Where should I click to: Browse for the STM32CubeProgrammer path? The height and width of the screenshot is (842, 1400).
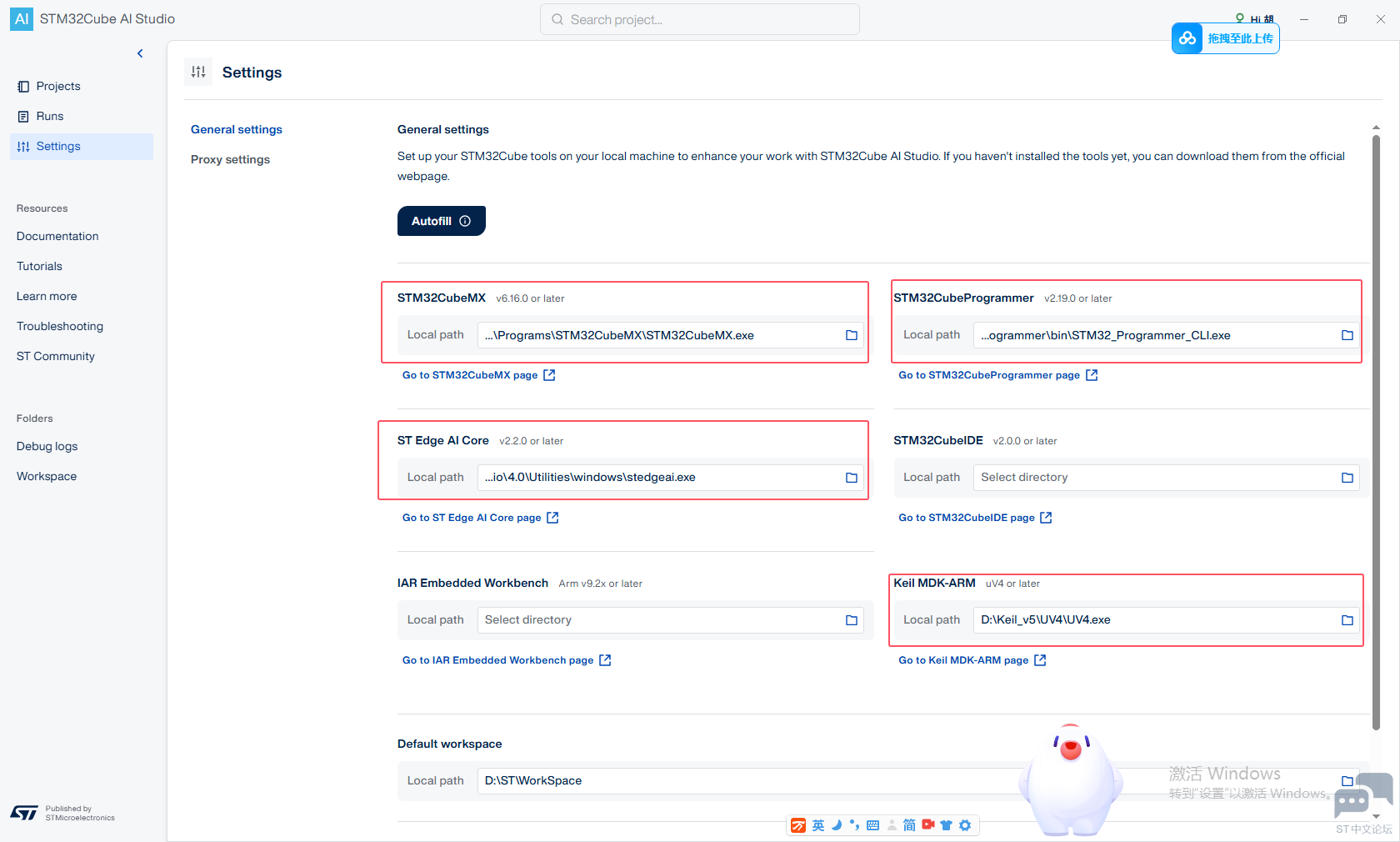pos(1347,335)
